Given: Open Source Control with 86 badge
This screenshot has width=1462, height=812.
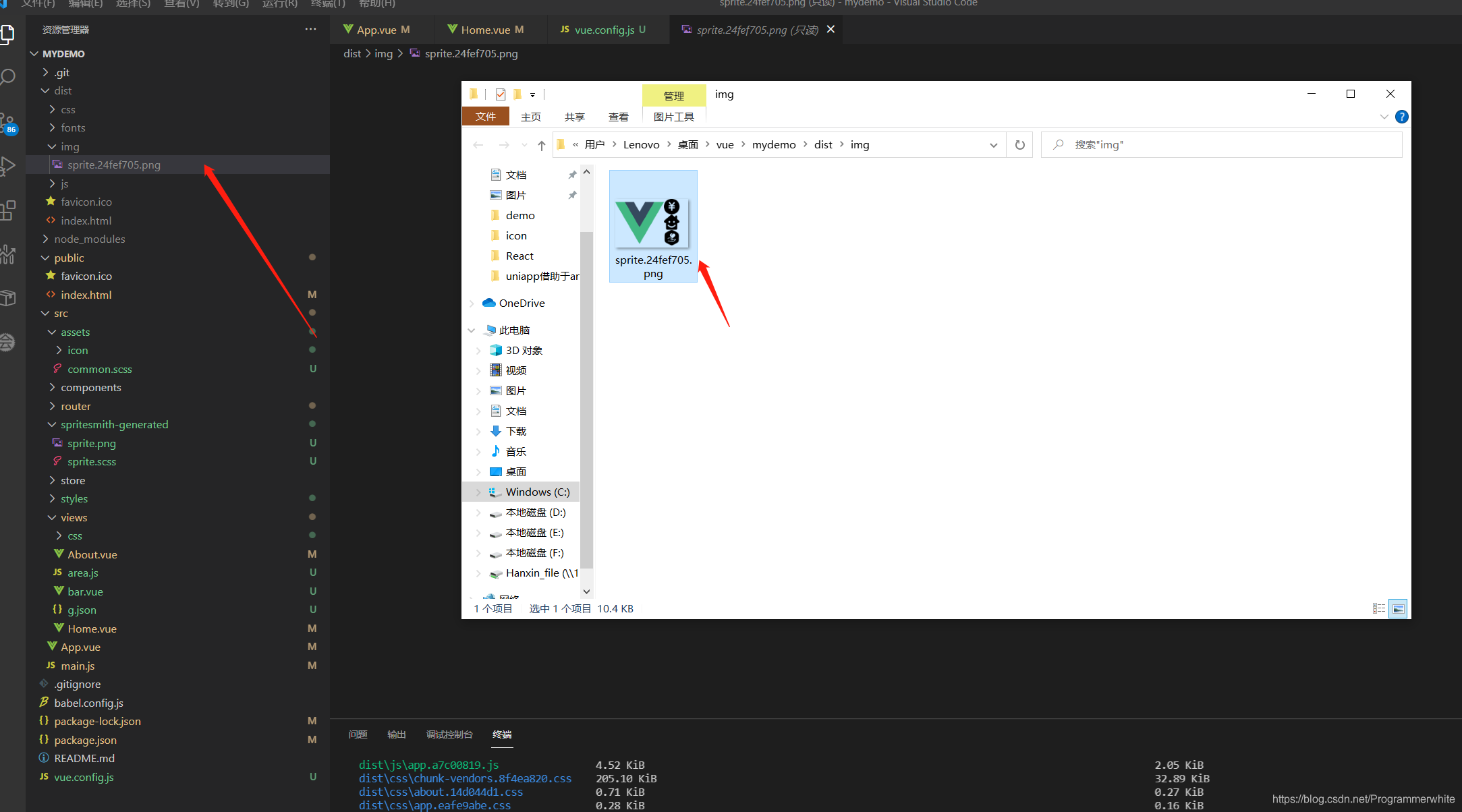Looking at the screenshot, I should (7, 123).
